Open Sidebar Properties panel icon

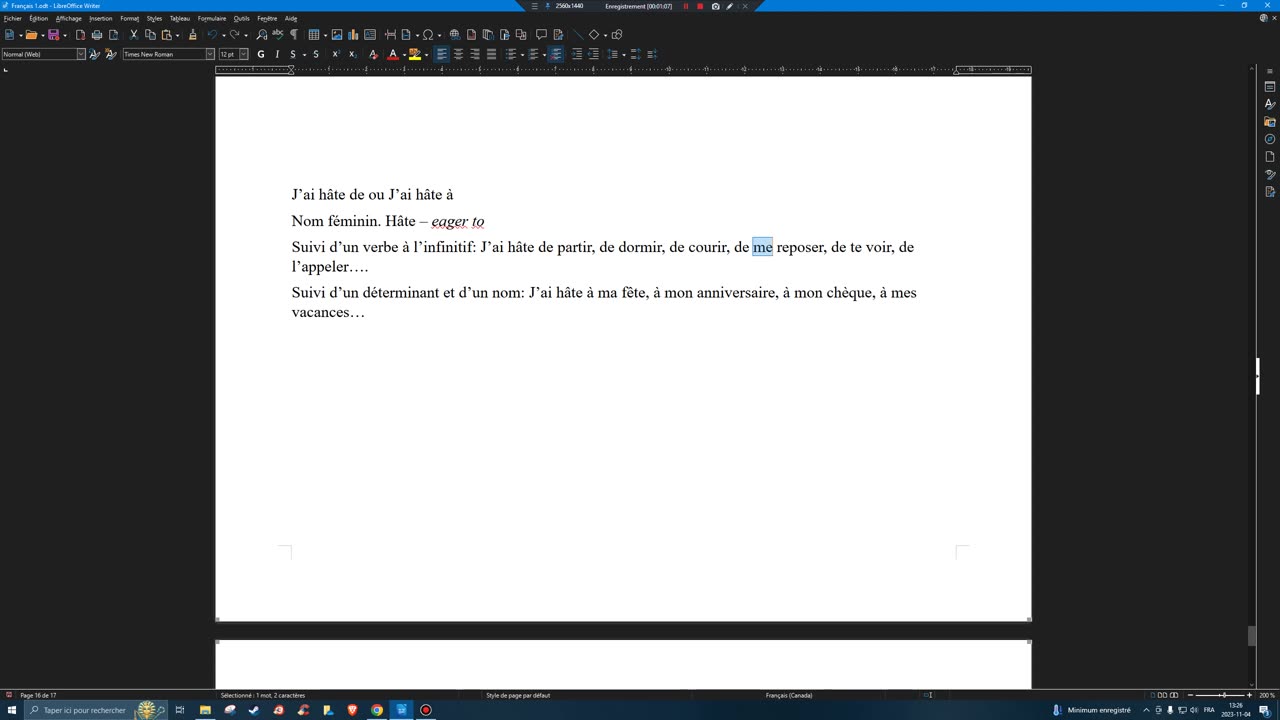click(1270, 87)
